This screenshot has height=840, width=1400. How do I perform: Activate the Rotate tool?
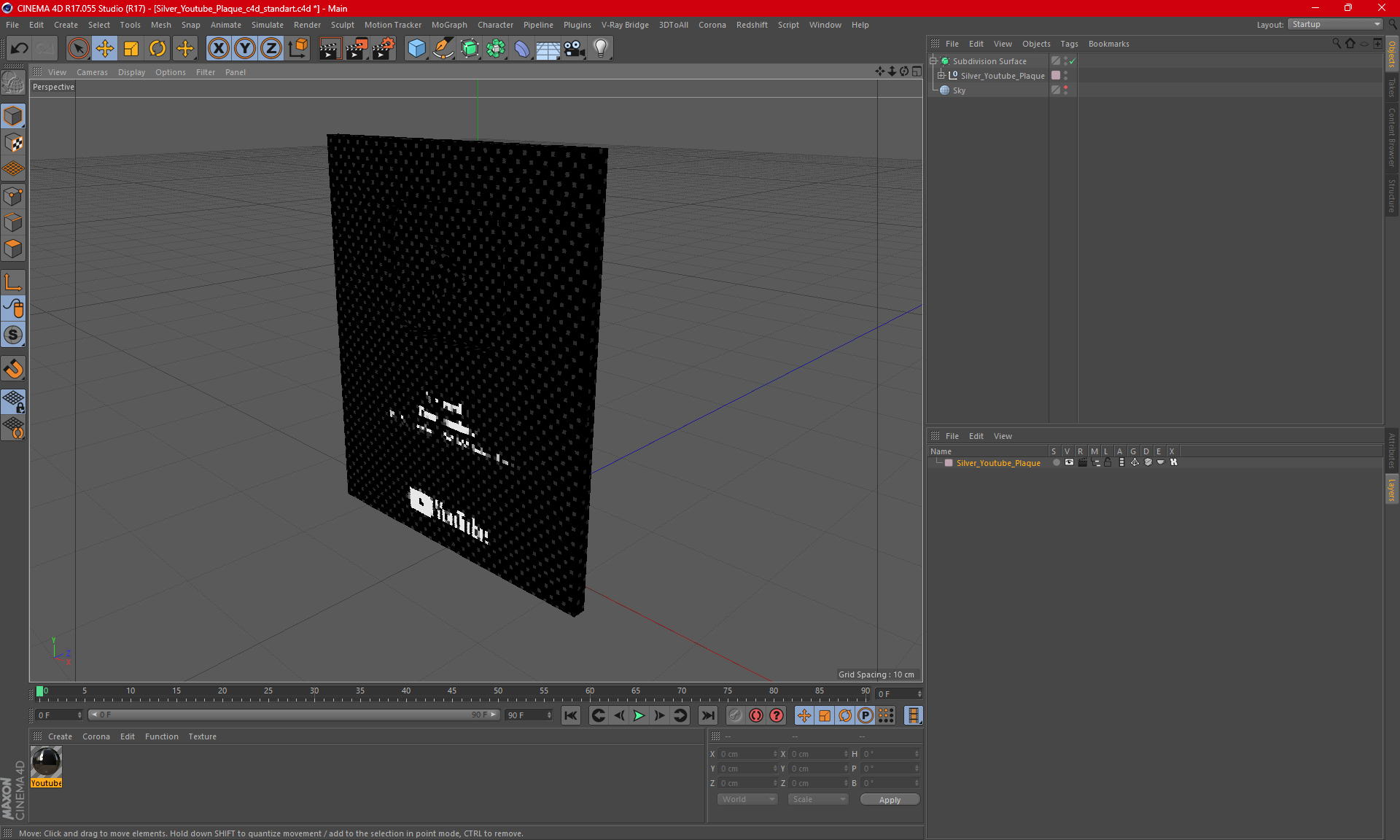tap(157, 48)
